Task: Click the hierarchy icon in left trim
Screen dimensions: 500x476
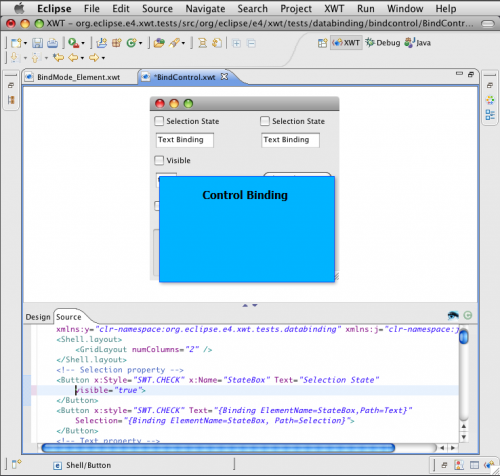Action: [11, 100]
